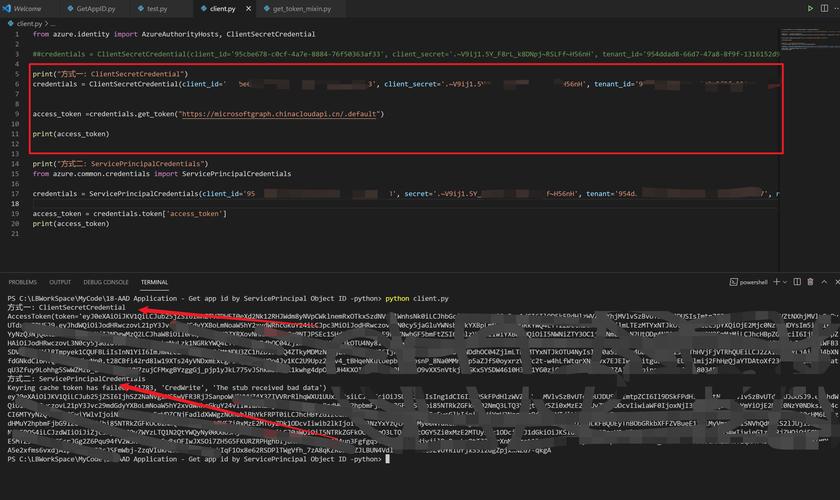Click line number 9 in the gutter
Screen dimensions: 840x500
coord(17,114)
